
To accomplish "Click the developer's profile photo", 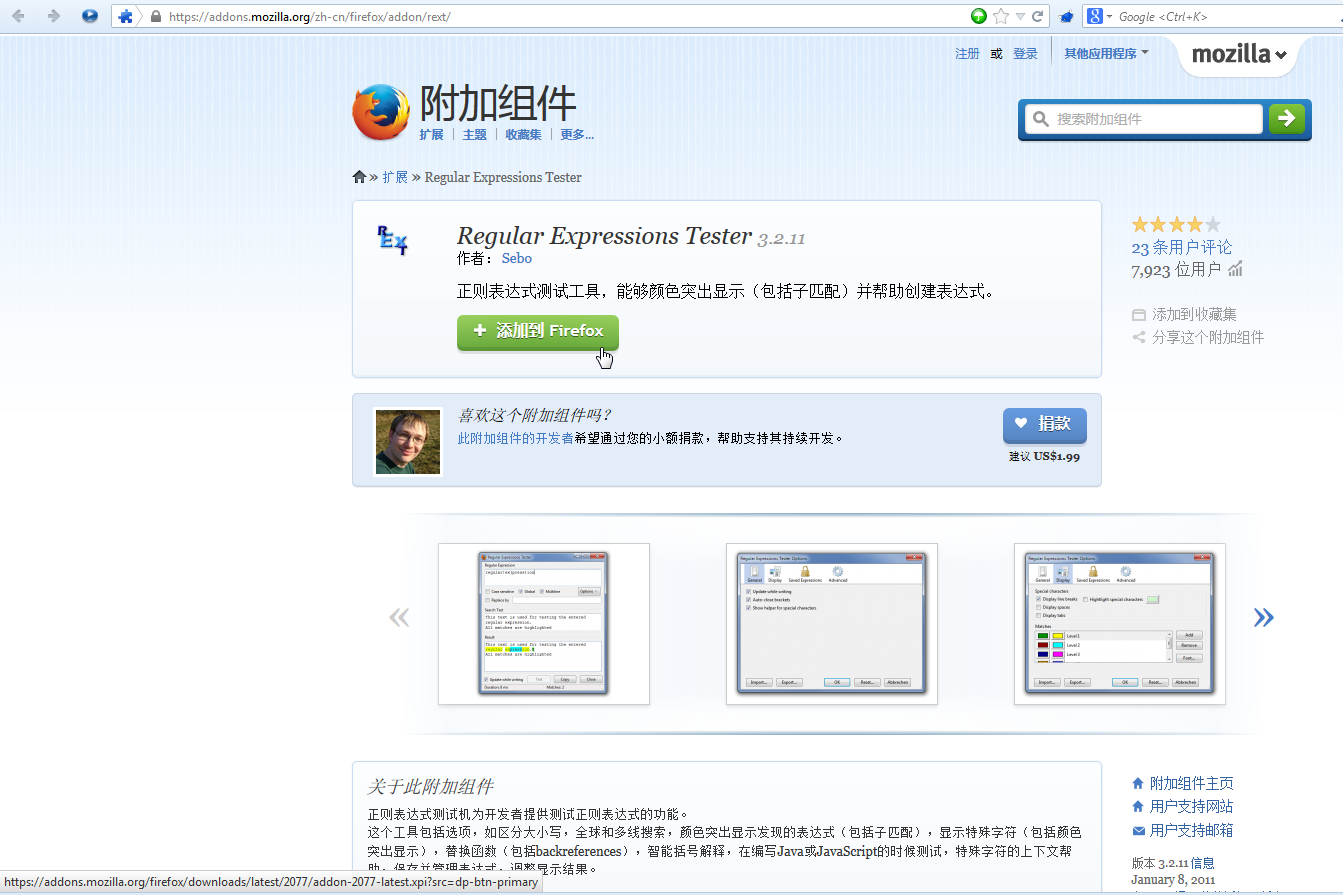I will (x=408, y=441).
